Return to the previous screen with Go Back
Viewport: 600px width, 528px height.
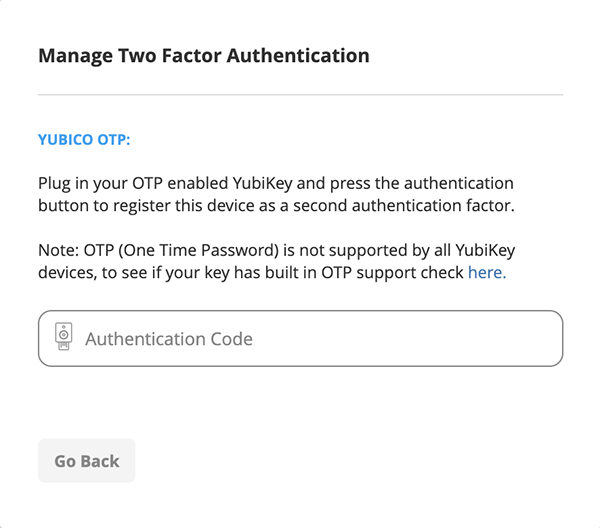click(x=87, y=461)
